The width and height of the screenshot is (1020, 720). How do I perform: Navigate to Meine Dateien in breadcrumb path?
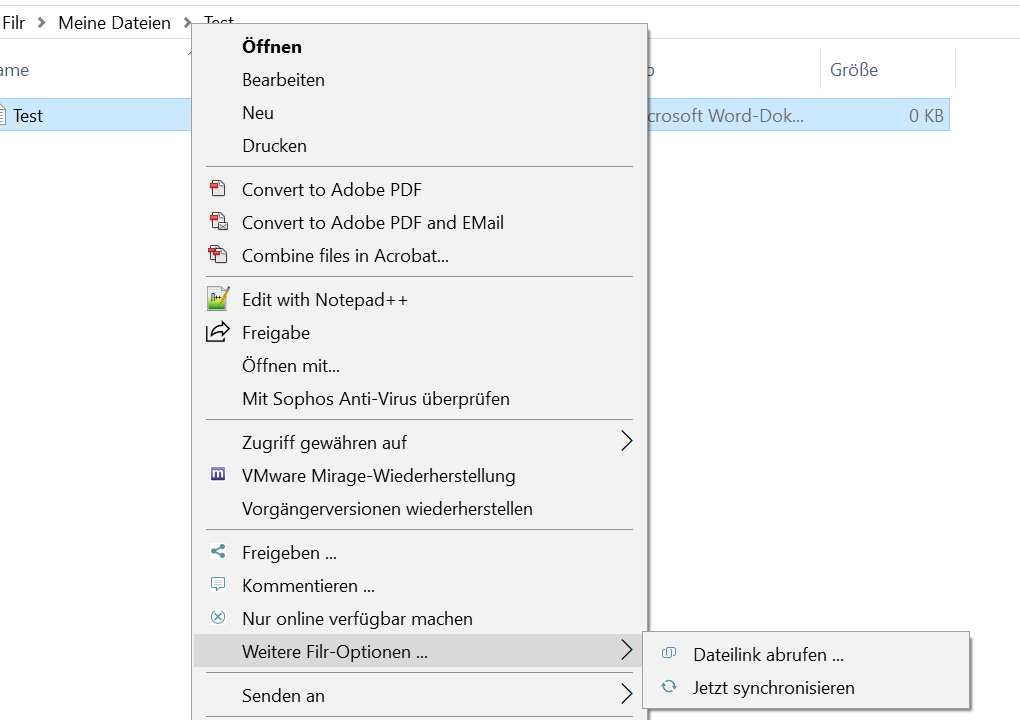click(114, 22)
